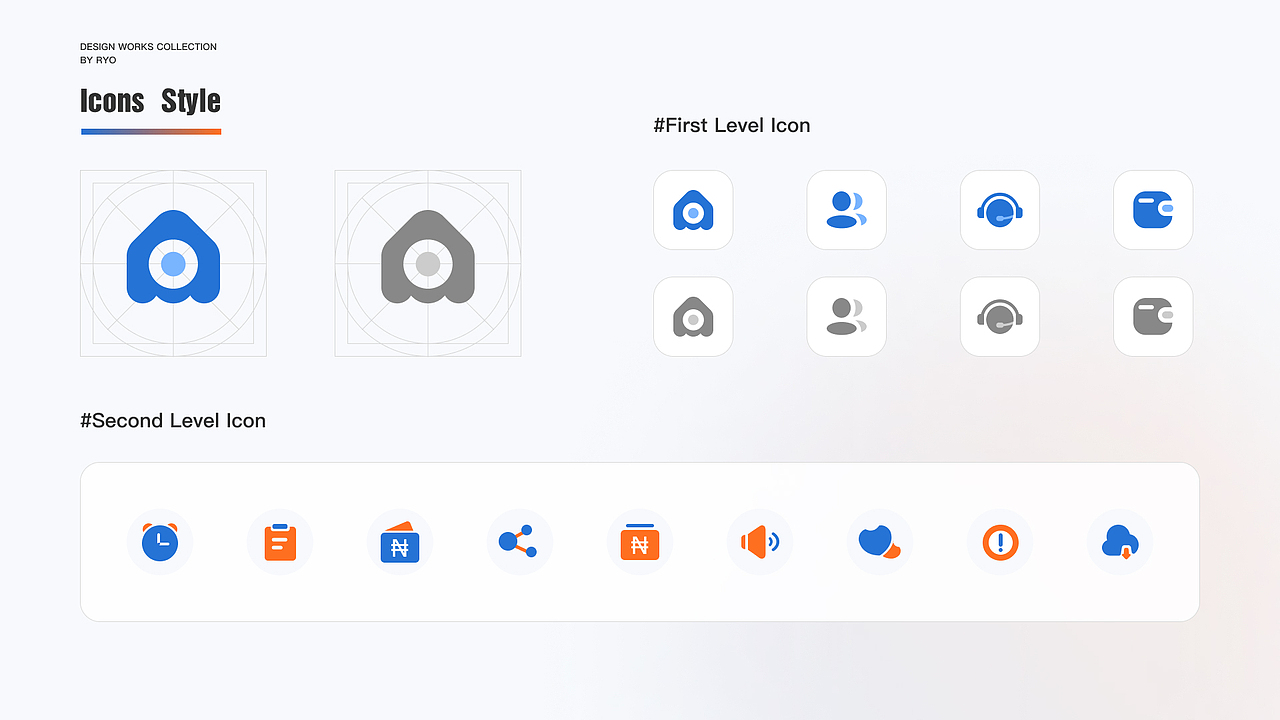The image size is (1280, 720).
Task: Click the cloud download icon
Action: [1120, 542]
